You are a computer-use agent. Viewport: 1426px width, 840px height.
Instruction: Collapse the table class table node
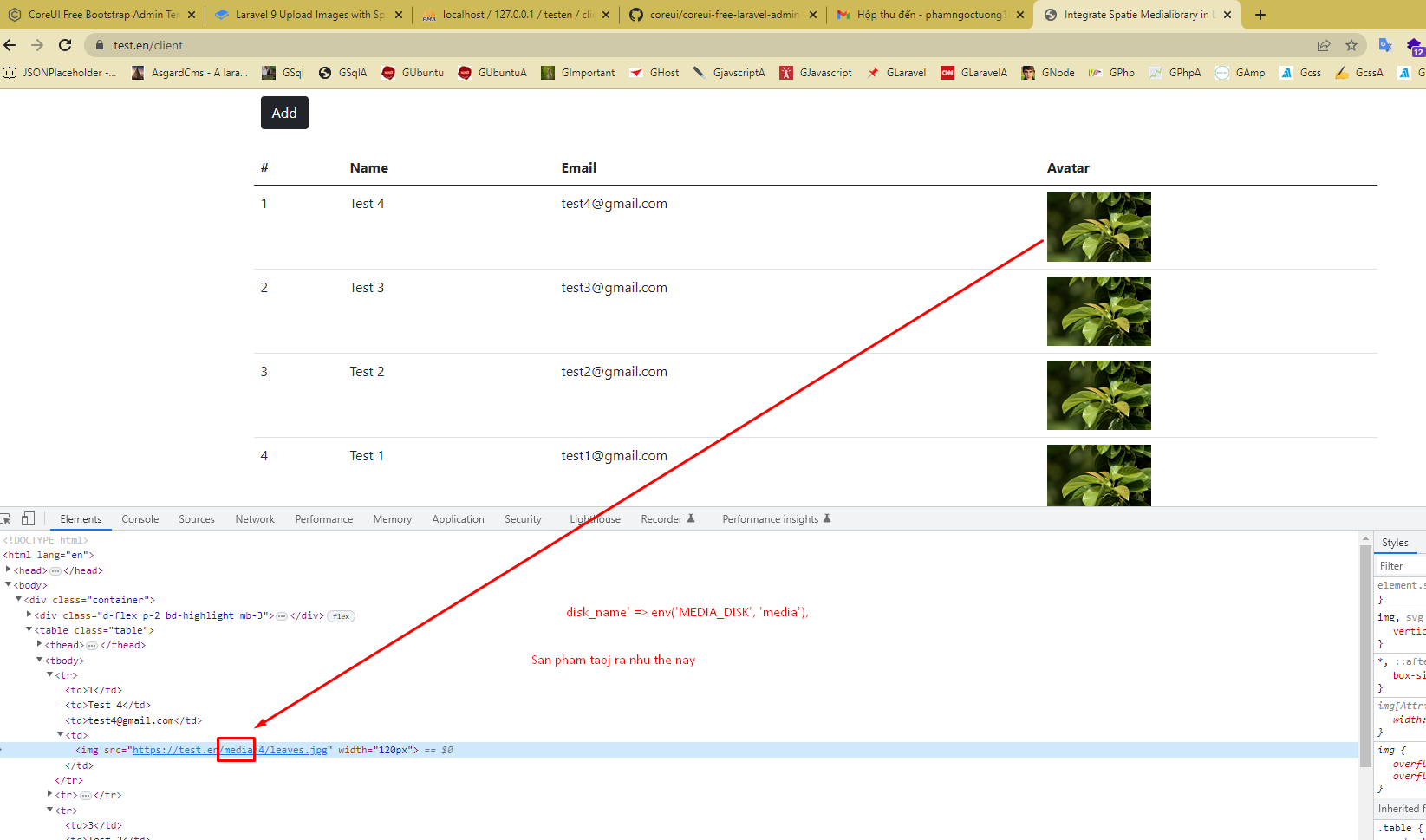tap(29, 629)
